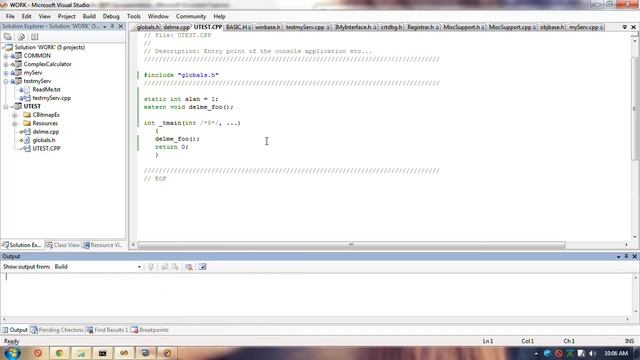Viewport: 640px width, 360px height.
Task: Collapse the testmyServ project node
Action: [6, 81]
